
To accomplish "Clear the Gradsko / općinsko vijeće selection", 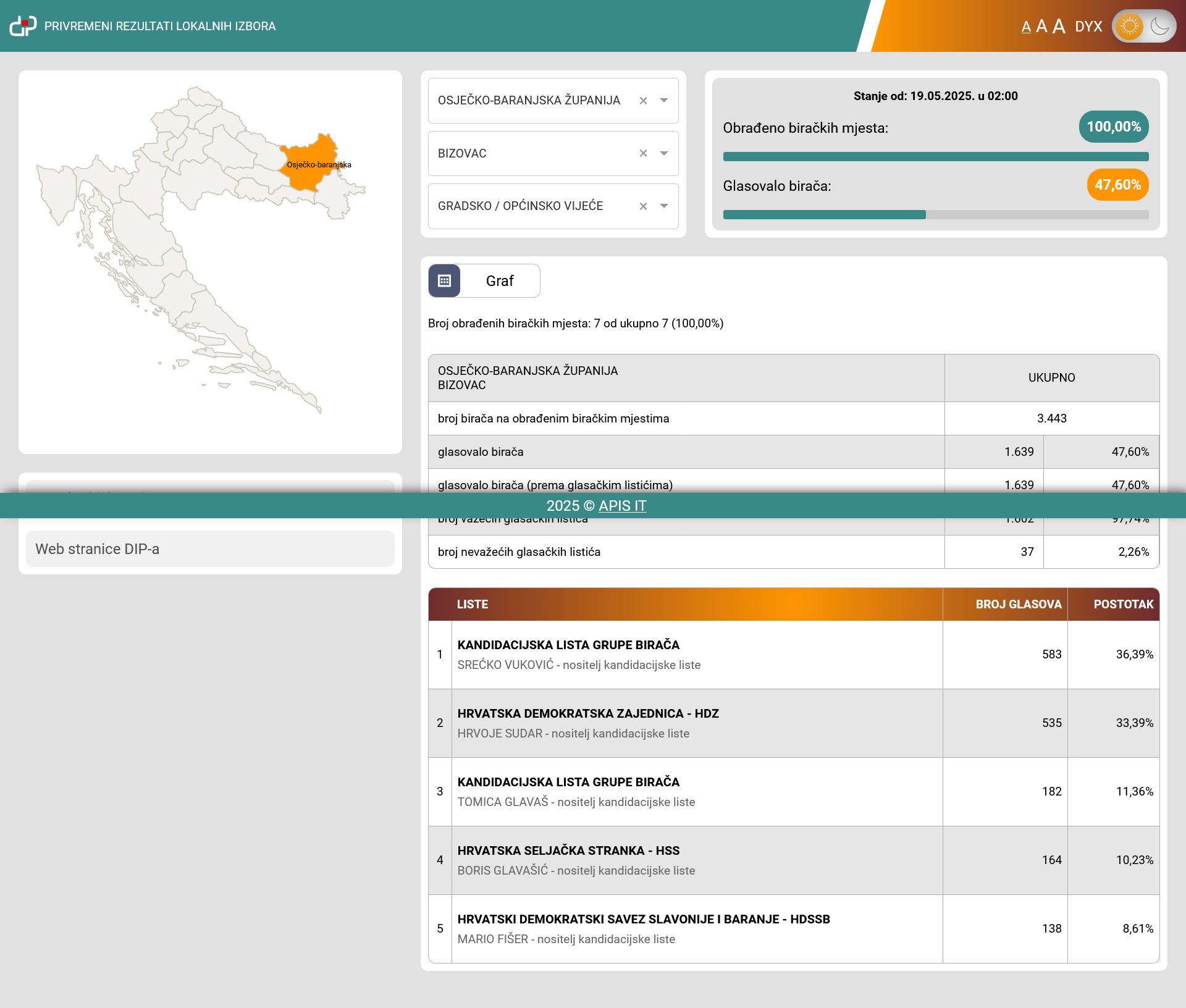I will (643, 206).
